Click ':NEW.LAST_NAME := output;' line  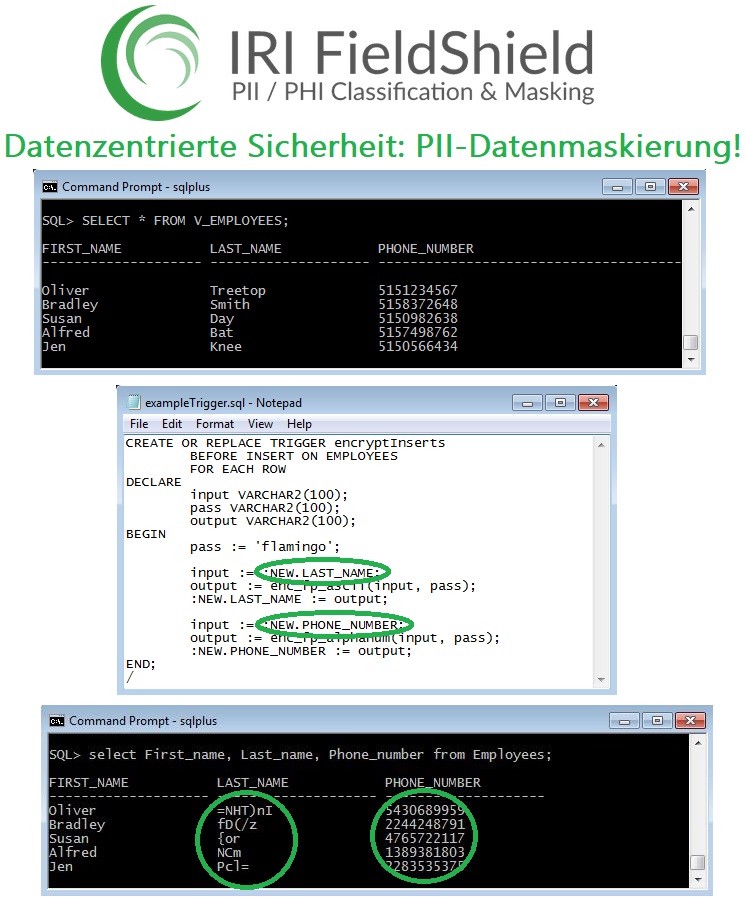[x=289, y=599]
